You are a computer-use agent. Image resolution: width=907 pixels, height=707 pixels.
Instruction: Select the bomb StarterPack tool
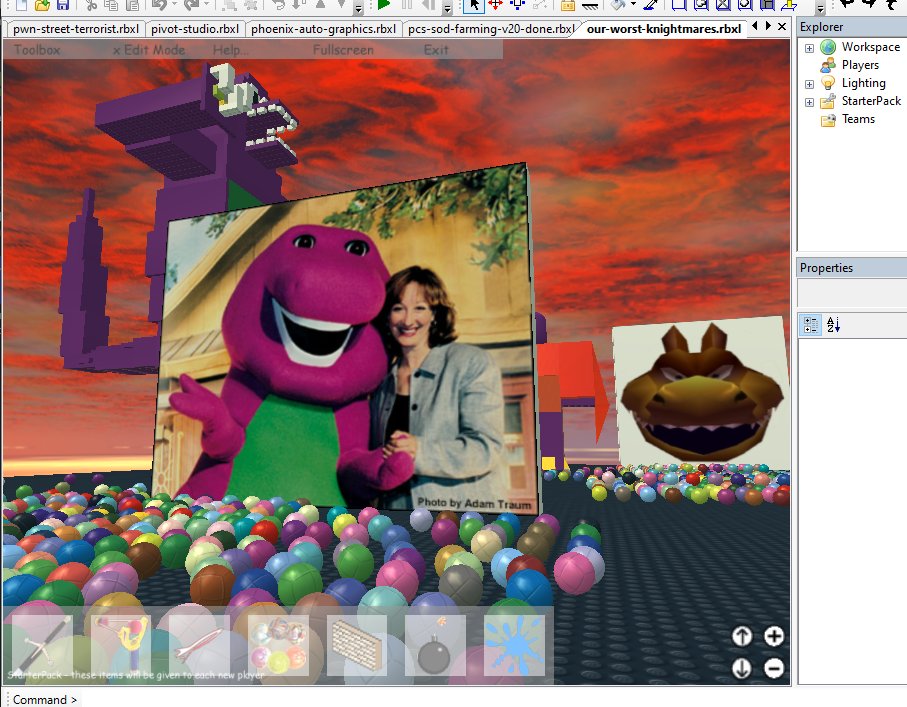pyautogui.click(x=435, y=645)
